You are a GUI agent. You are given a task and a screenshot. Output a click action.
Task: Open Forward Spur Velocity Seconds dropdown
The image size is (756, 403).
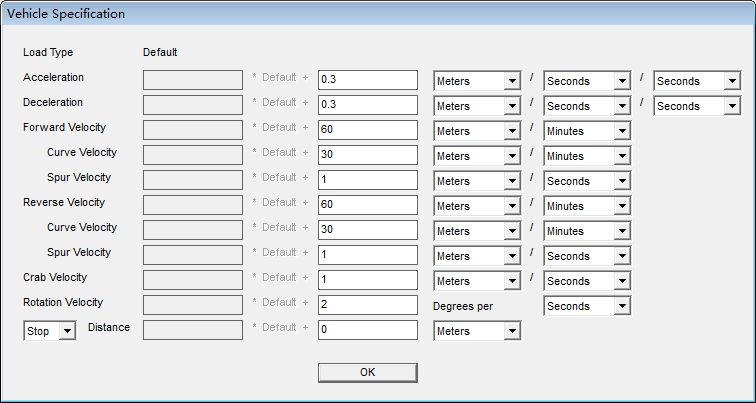point(587,181)
